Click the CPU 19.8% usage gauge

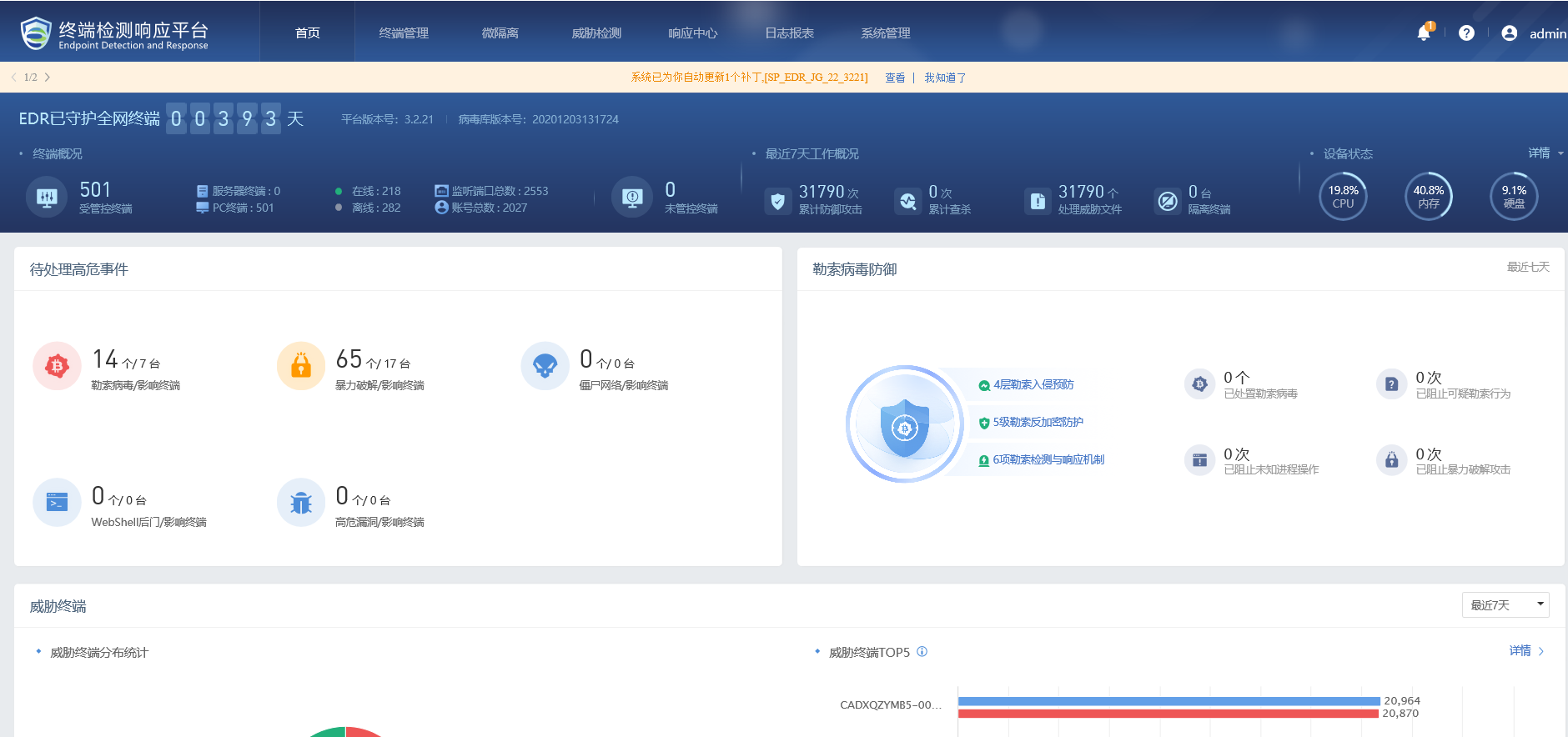(1343, 197)
